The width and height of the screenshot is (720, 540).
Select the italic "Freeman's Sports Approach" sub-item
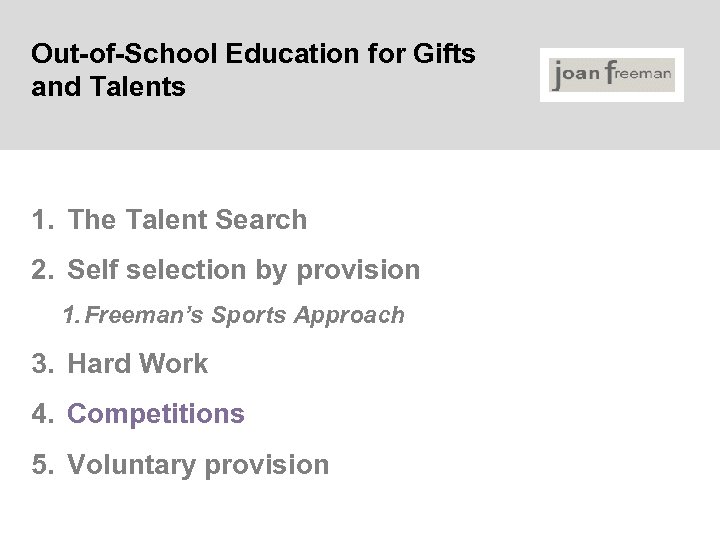coord(245,316)
